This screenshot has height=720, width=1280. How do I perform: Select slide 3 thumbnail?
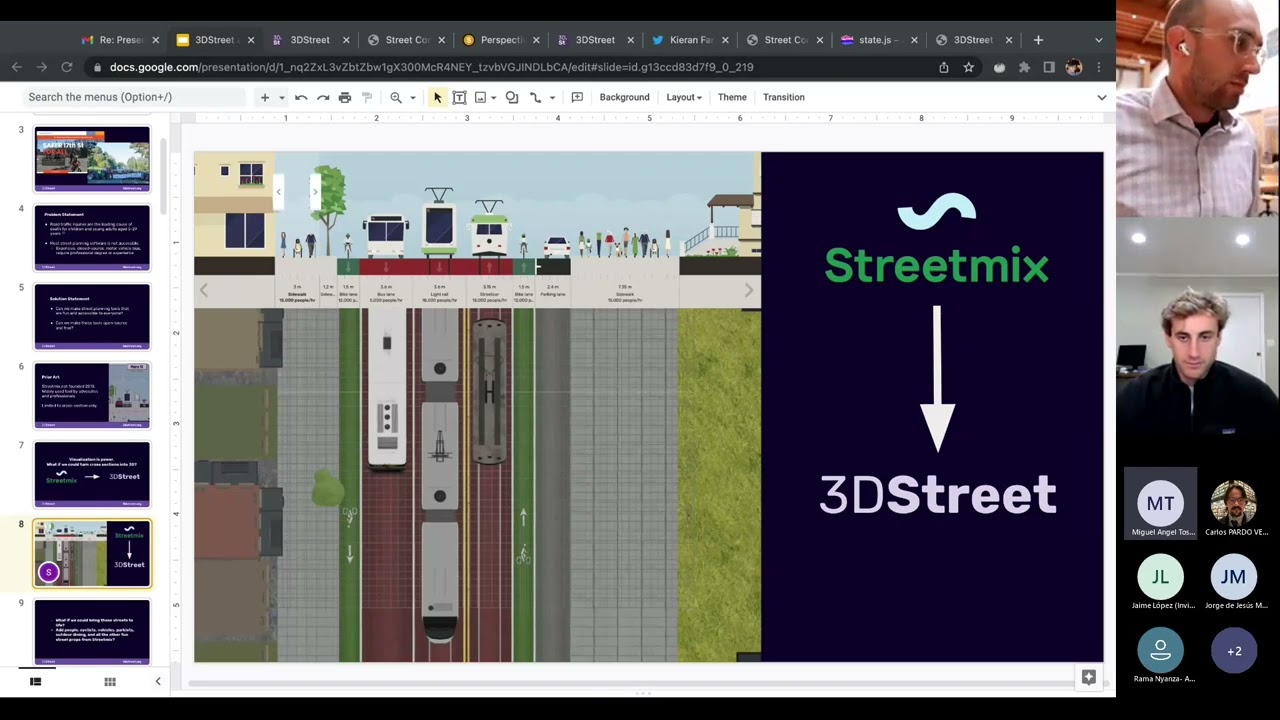(92, 158)
